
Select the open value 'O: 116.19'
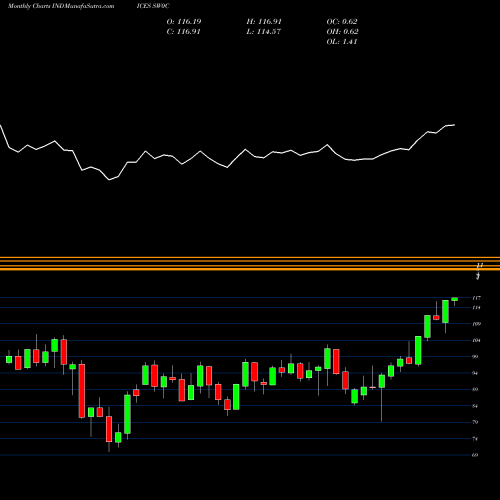tap(184, 22)
